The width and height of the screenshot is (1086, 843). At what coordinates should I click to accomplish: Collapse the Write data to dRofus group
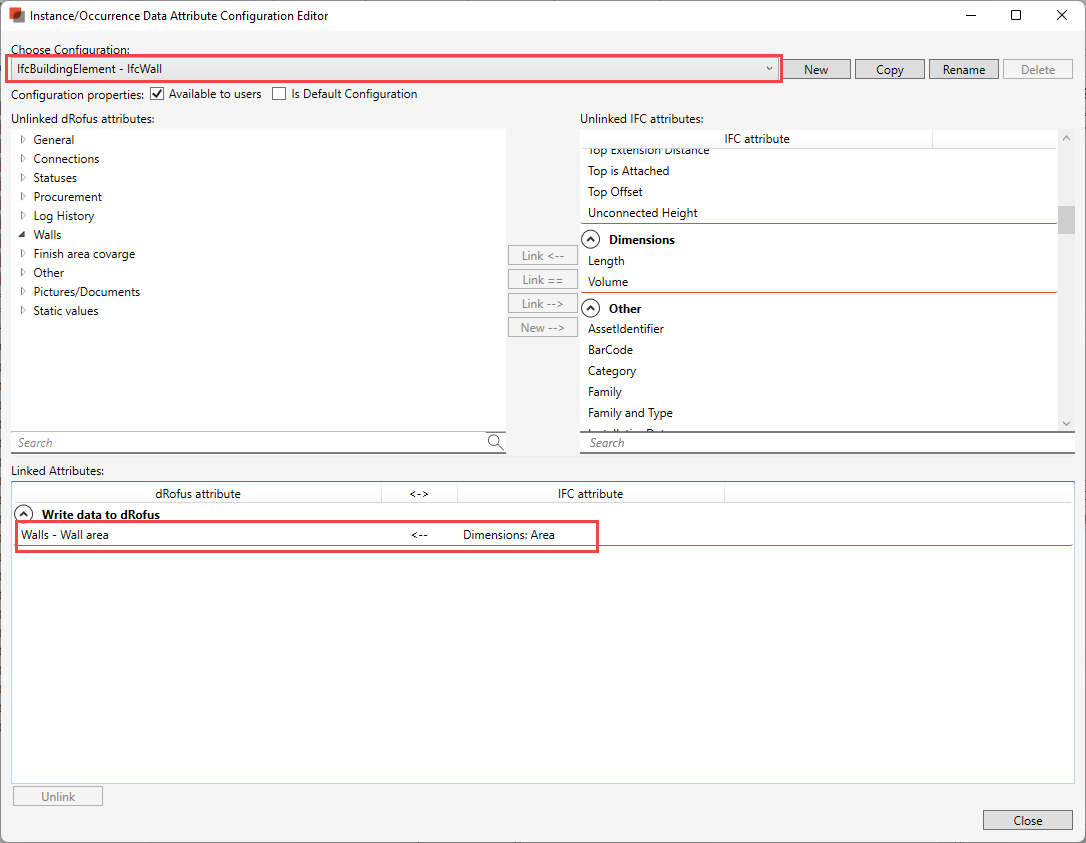pos(24,515)
